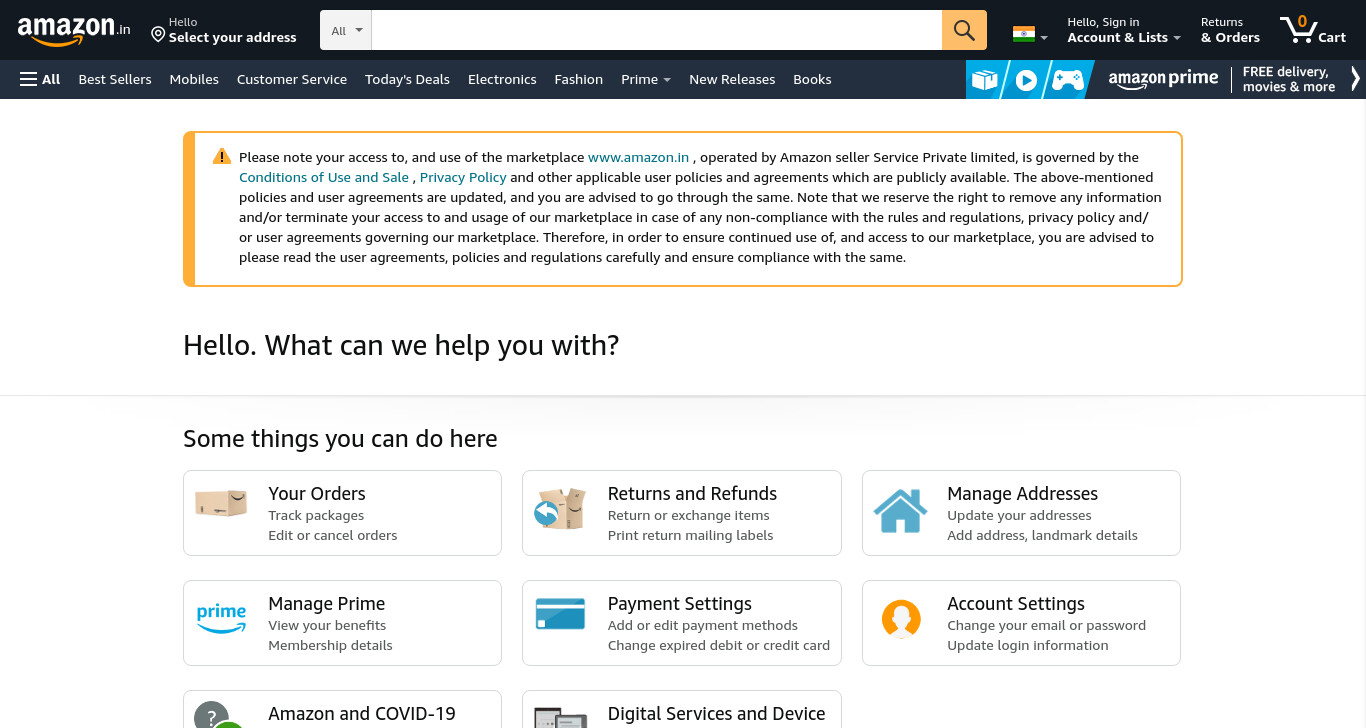Click the Digital Services device icon
This screenshot has height=728, width=1366.
[560, 717]
